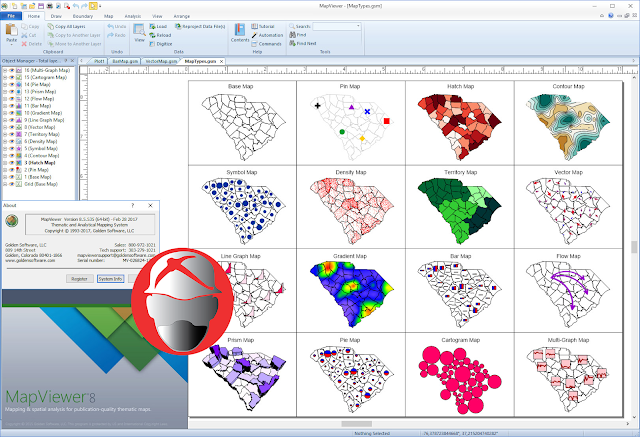640x437 pixels.
Task: Click the Commands help icon
Action: [x=254, y=44]
